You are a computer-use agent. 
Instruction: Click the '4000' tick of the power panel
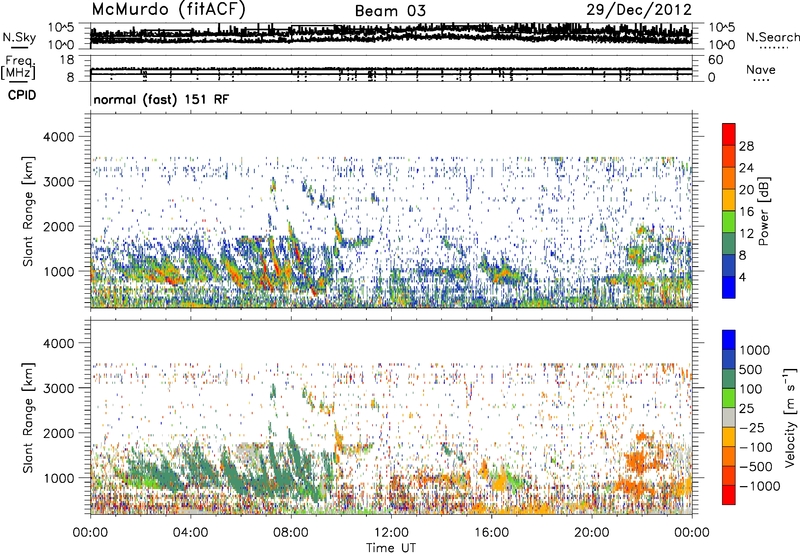tap(59, 137)
